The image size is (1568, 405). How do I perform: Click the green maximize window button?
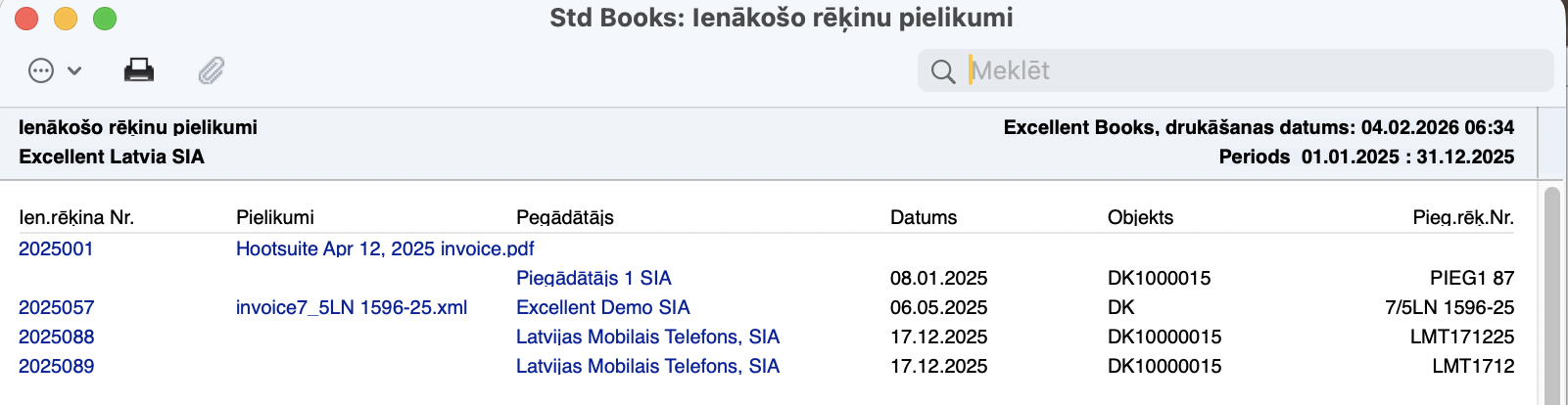pos(105,19)
